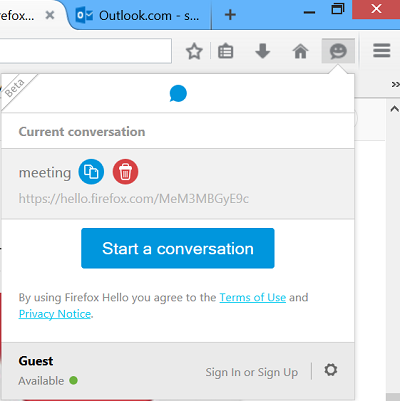The height and width of the screenshot is (401, 400).
Task: Start a conversation
Action: point(178,248)
